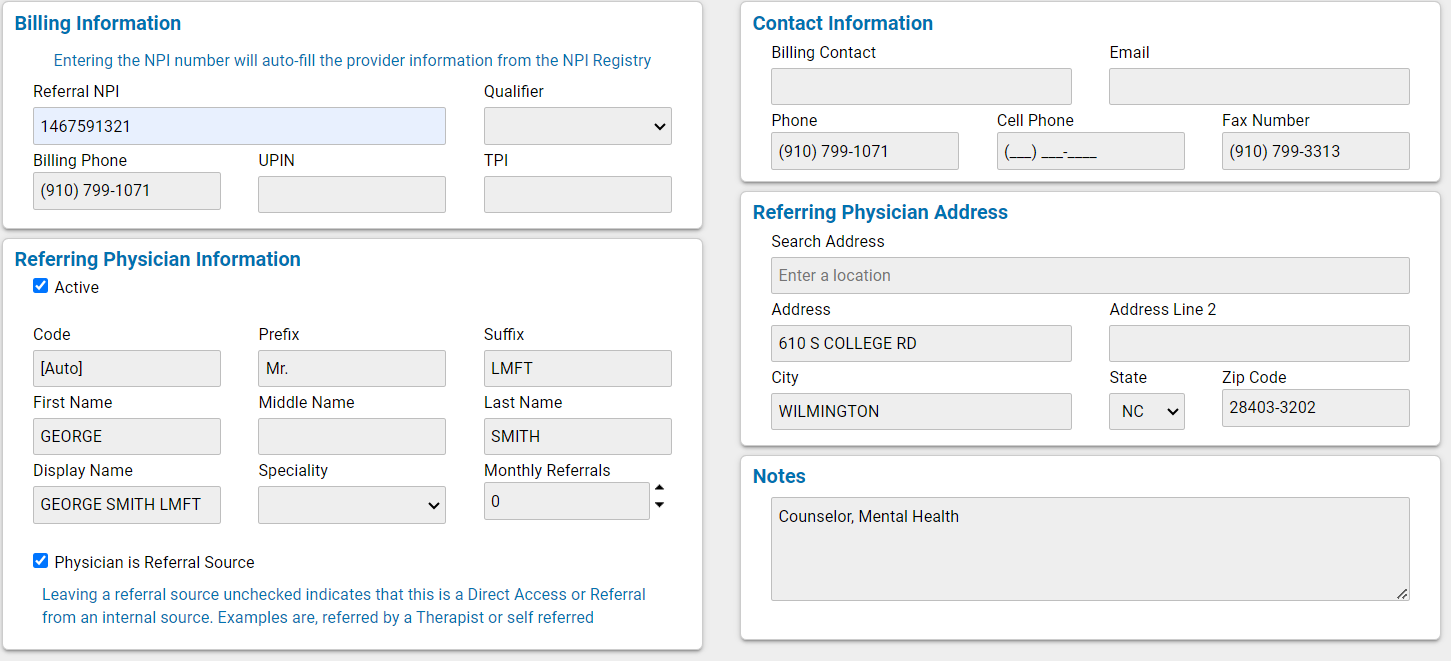
Task: Click the Address Line 2 field
Action: 1258,343
